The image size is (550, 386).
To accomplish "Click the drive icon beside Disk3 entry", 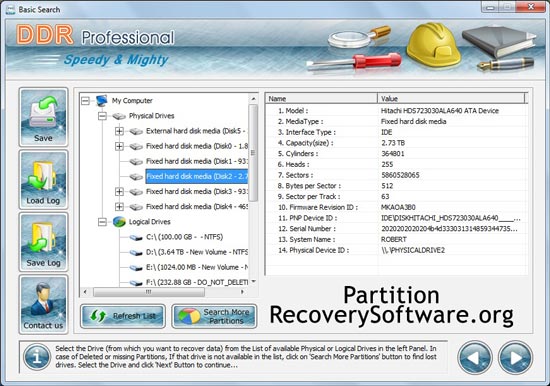I will [136, 192].
